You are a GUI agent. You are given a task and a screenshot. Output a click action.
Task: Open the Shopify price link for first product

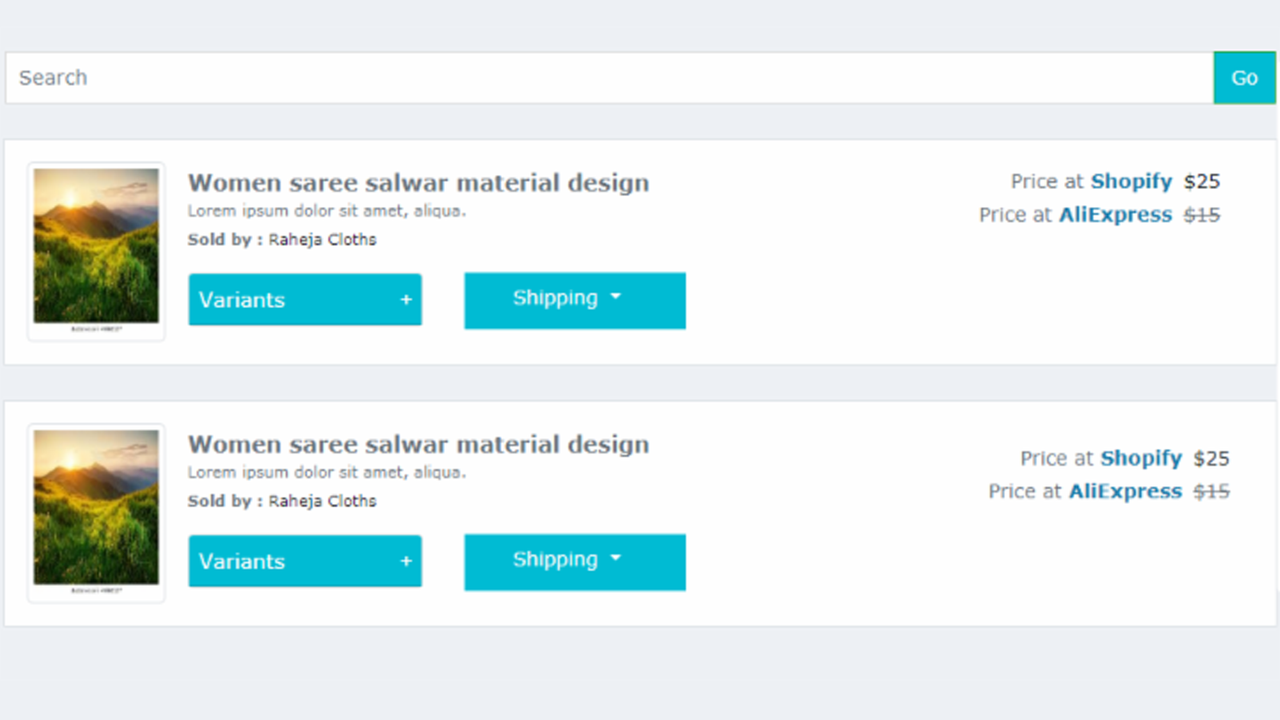click(1131, 181)
